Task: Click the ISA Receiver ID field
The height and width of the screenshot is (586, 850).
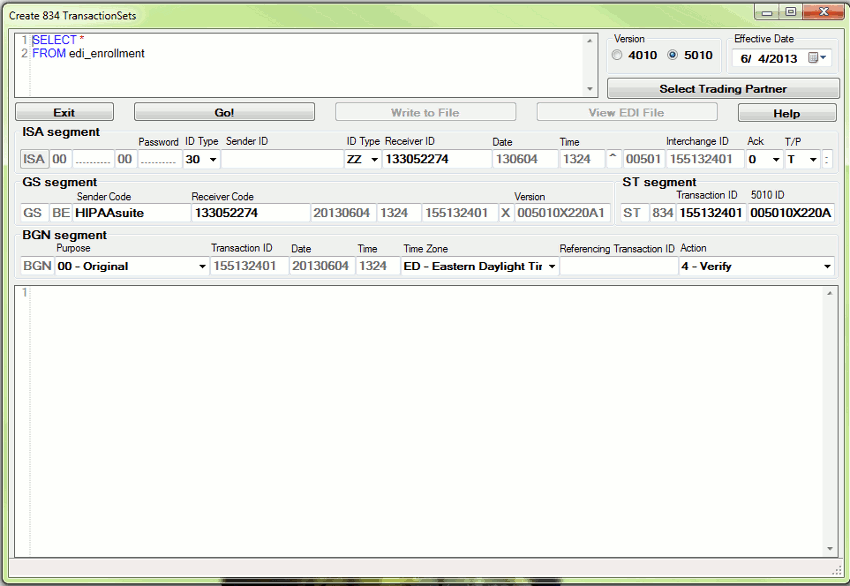Action: [x=435, y=160]
